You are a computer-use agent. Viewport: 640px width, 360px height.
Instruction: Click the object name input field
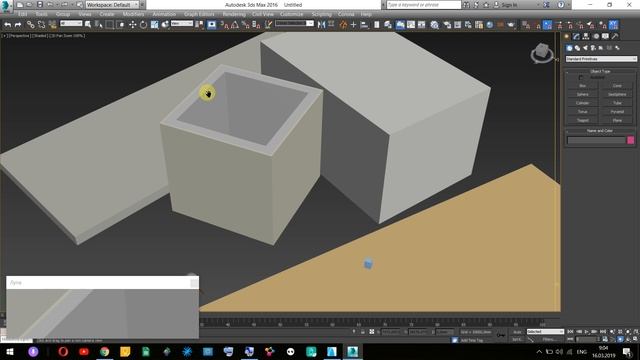coord(596,140)
